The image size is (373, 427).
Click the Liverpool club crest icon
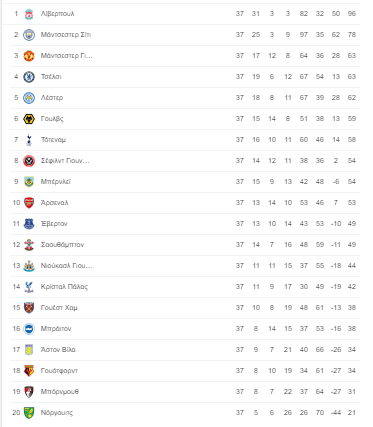click(29, 14)
